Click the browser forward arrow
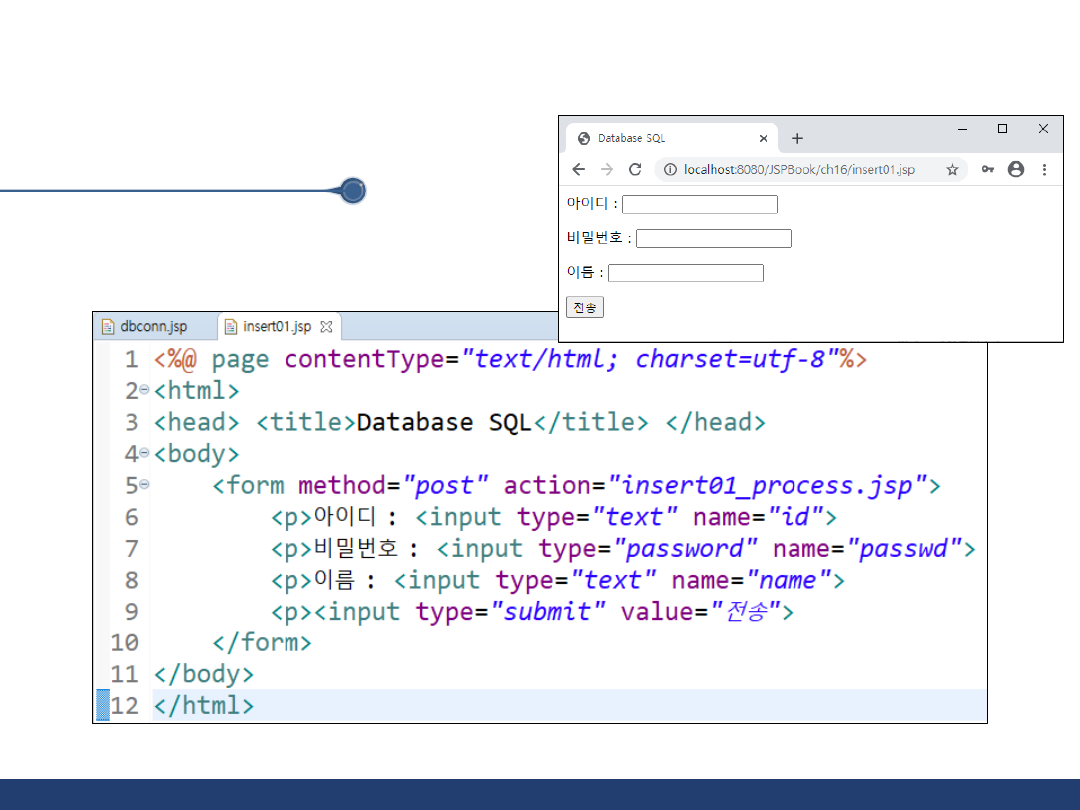 606,170
